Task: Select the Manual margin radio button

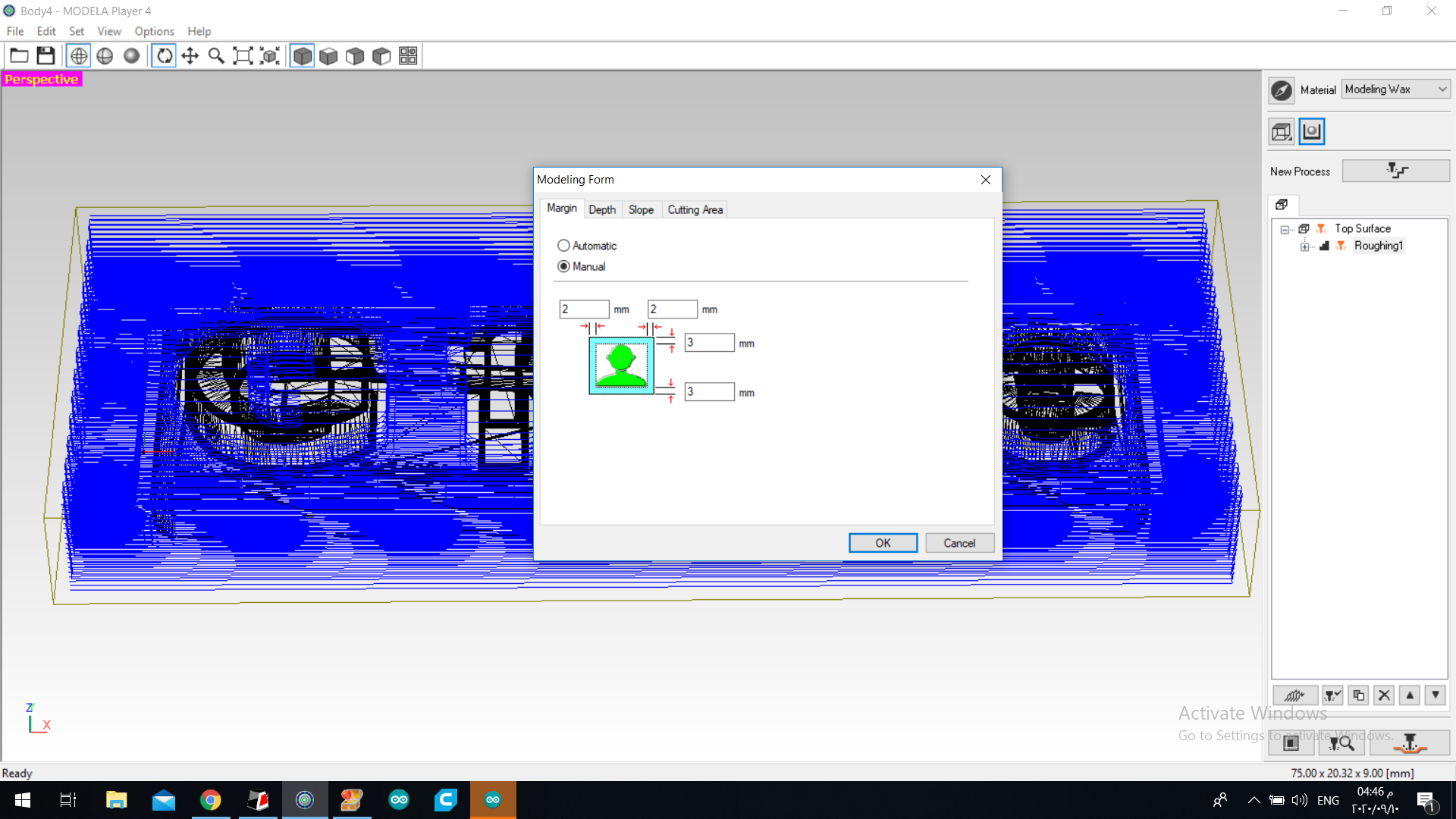Action: (563, 267)
